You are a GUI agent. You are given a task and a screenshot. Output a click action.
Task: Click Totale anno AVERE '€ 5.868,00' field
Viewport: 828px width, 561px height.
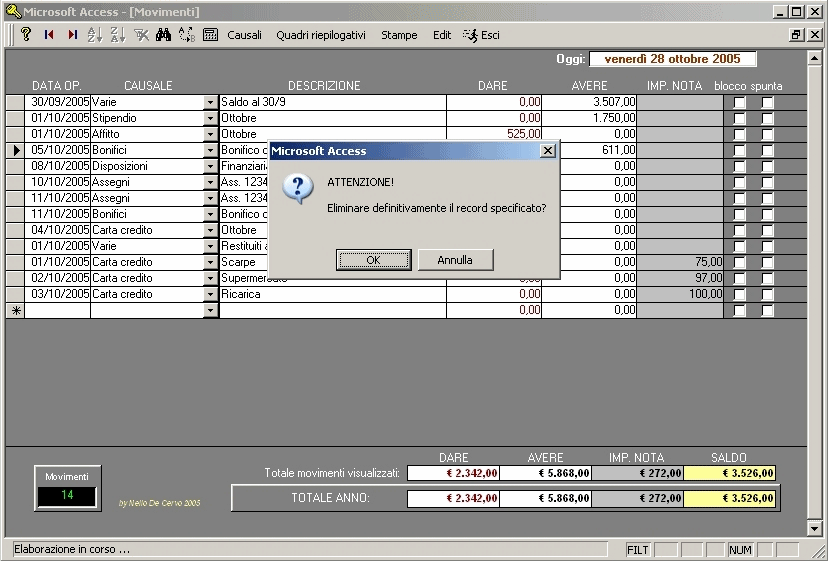[545, 498]
